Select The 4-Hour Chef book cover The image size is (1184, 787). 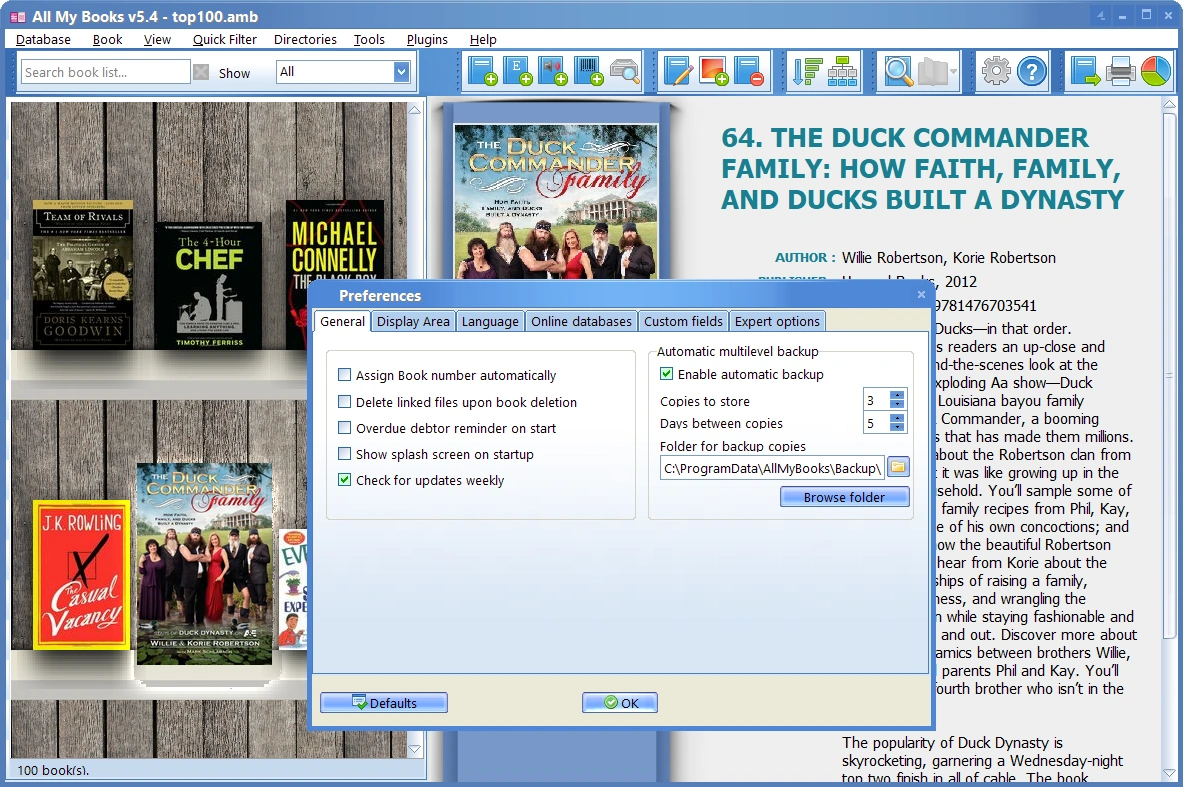point(208,285)
